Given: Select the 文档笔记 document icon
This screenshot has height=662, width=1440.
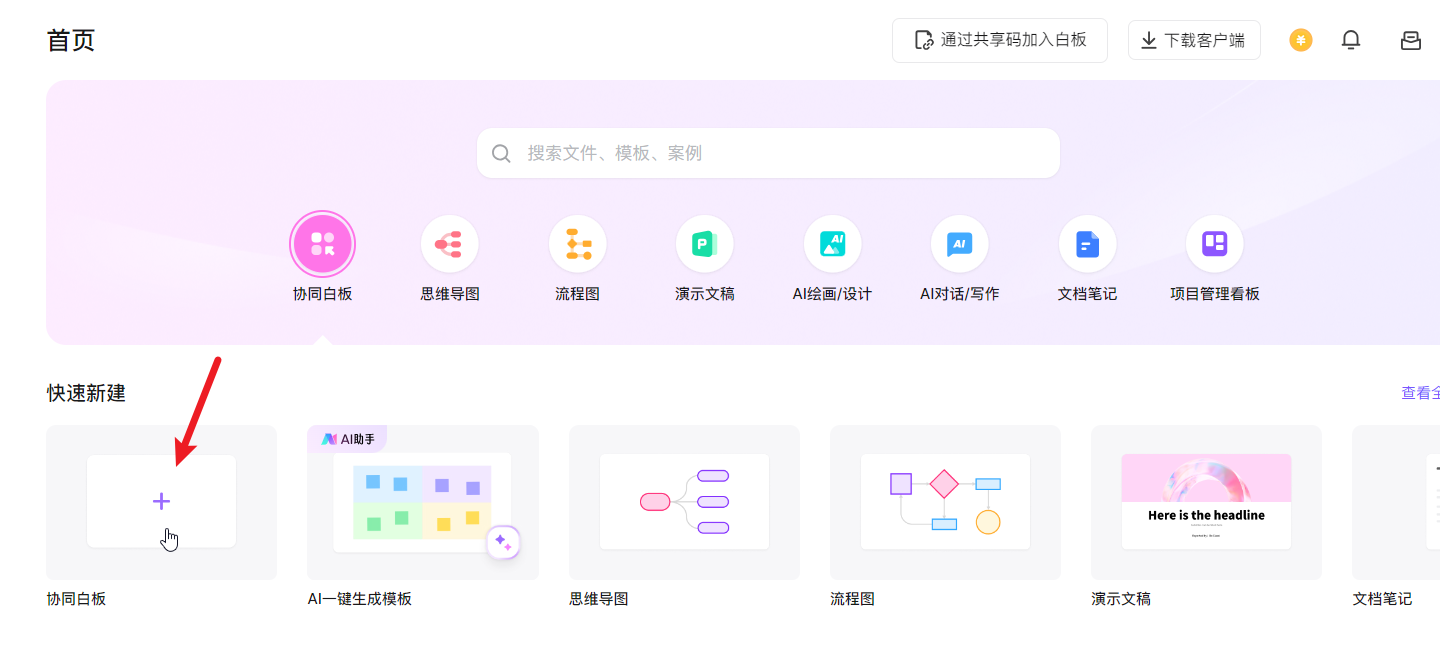Looking at the screenshot, I should (1087, 244).
